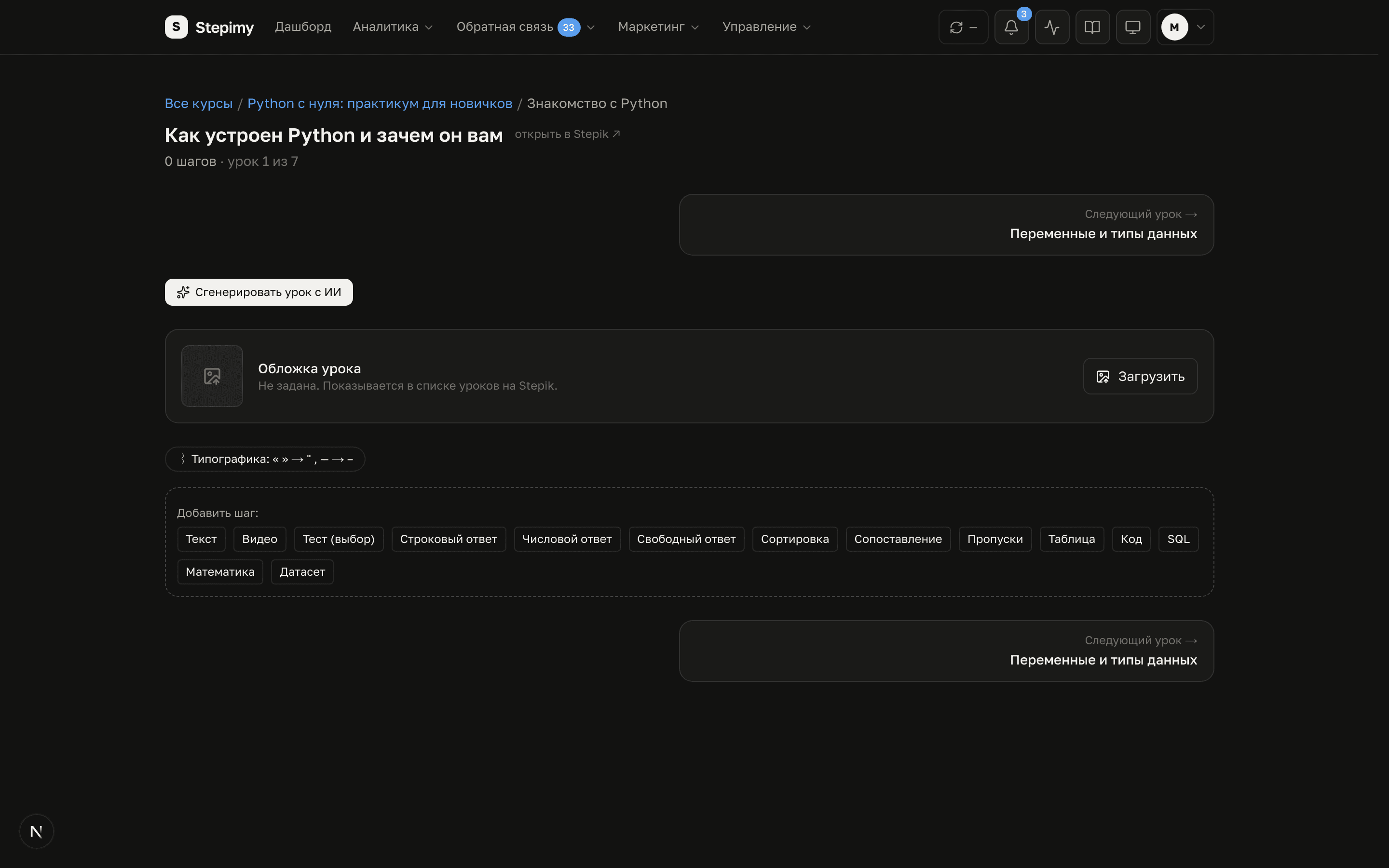This screenshot has height=868, width=1389.
Task: Open the user account dropdown chevron
Action: [1200, 27]
